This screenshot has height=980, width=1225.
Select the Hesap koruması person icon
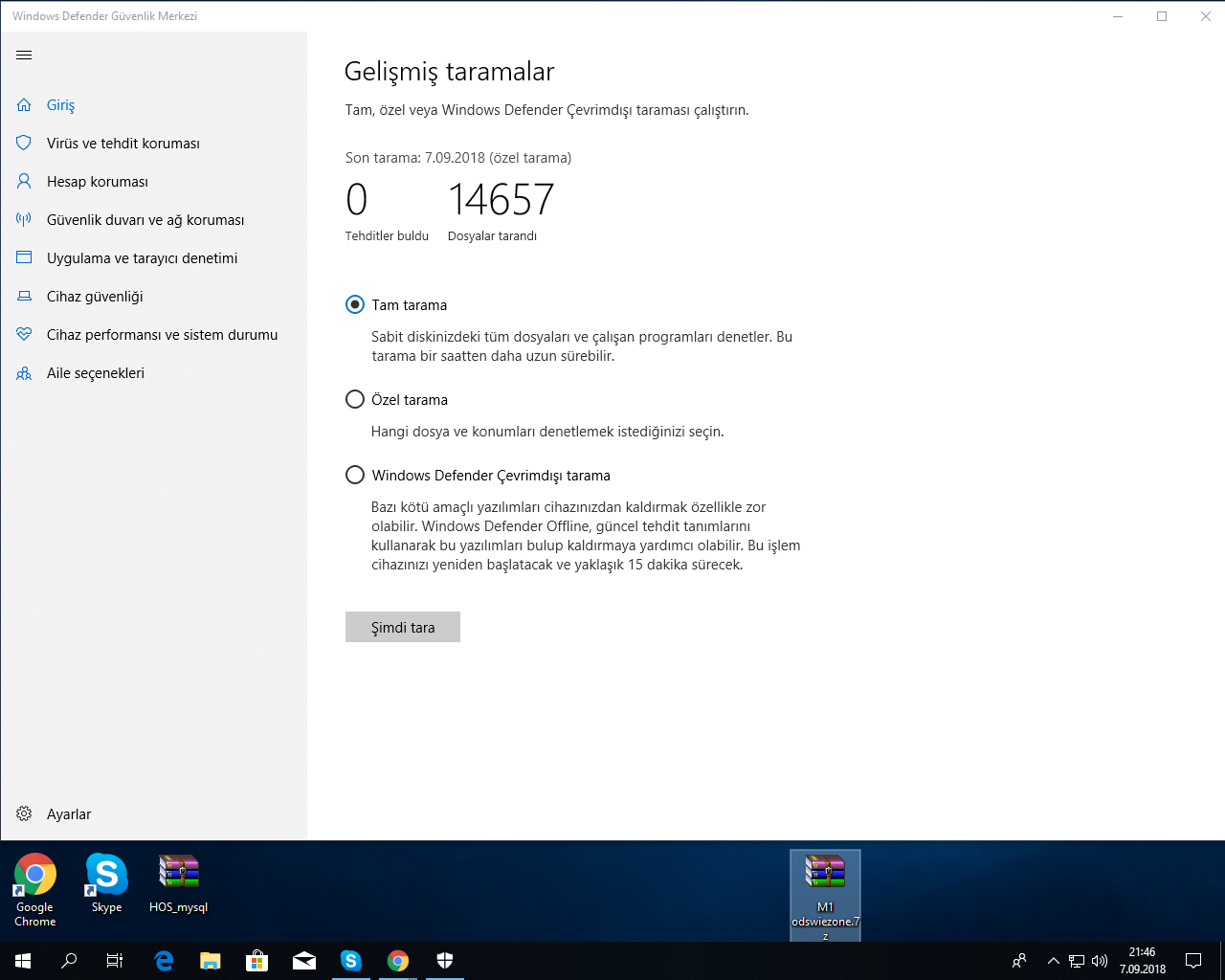tap(24, 182)
